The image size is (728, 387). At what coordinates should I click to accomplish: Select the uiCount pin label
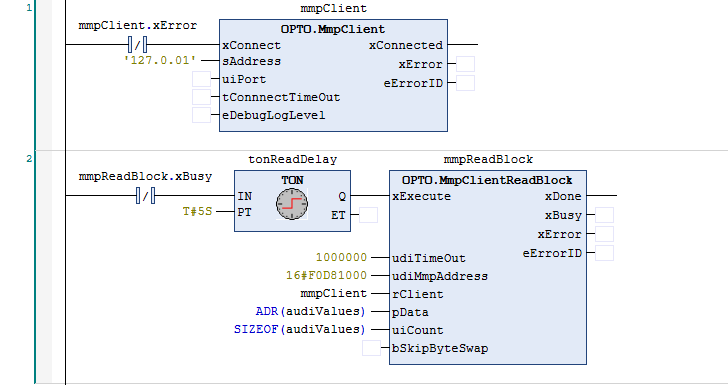pyautogui.click(x=417, y=330)
